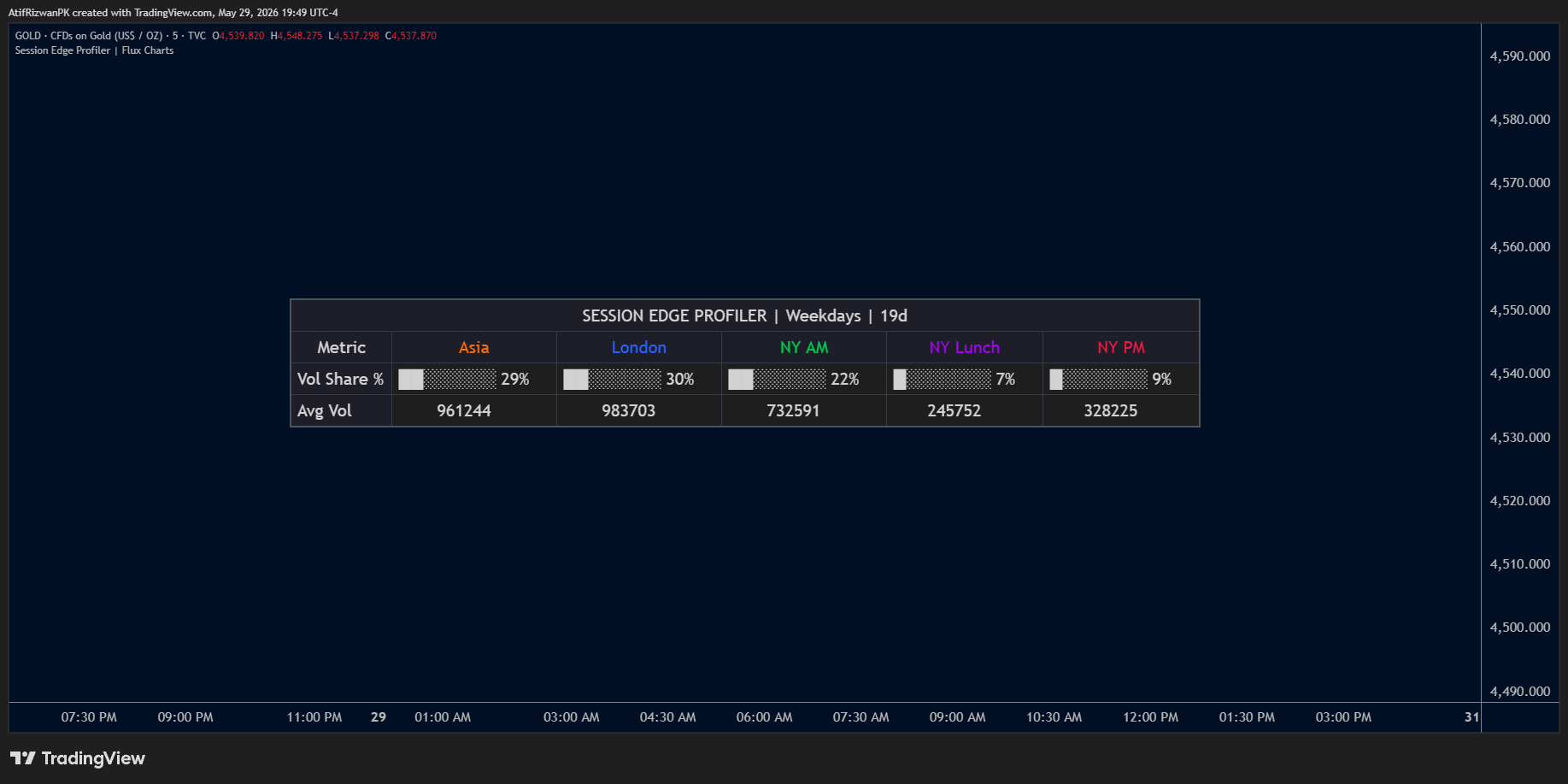Click the Metric column header
Image resolution: width=1568 pixels, height=784 pixels.
(341, 347)
